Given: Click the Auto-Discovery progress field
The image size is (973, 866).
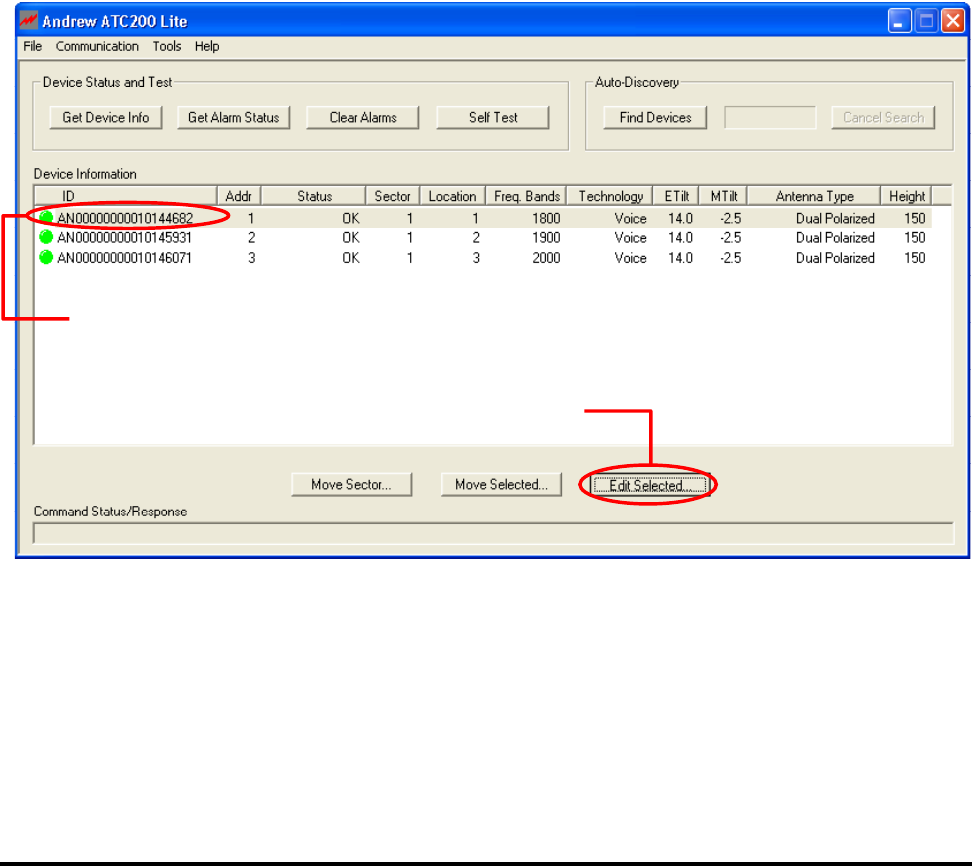Looking at the screenshot, I should [770, 117].
